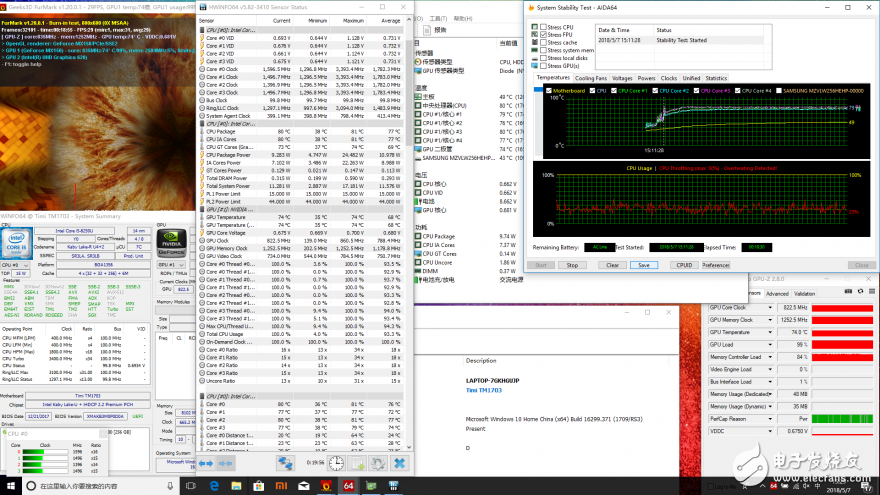Click the Timi TM1703 link
This screenshot has width=880, height=495.
(485, 390)
